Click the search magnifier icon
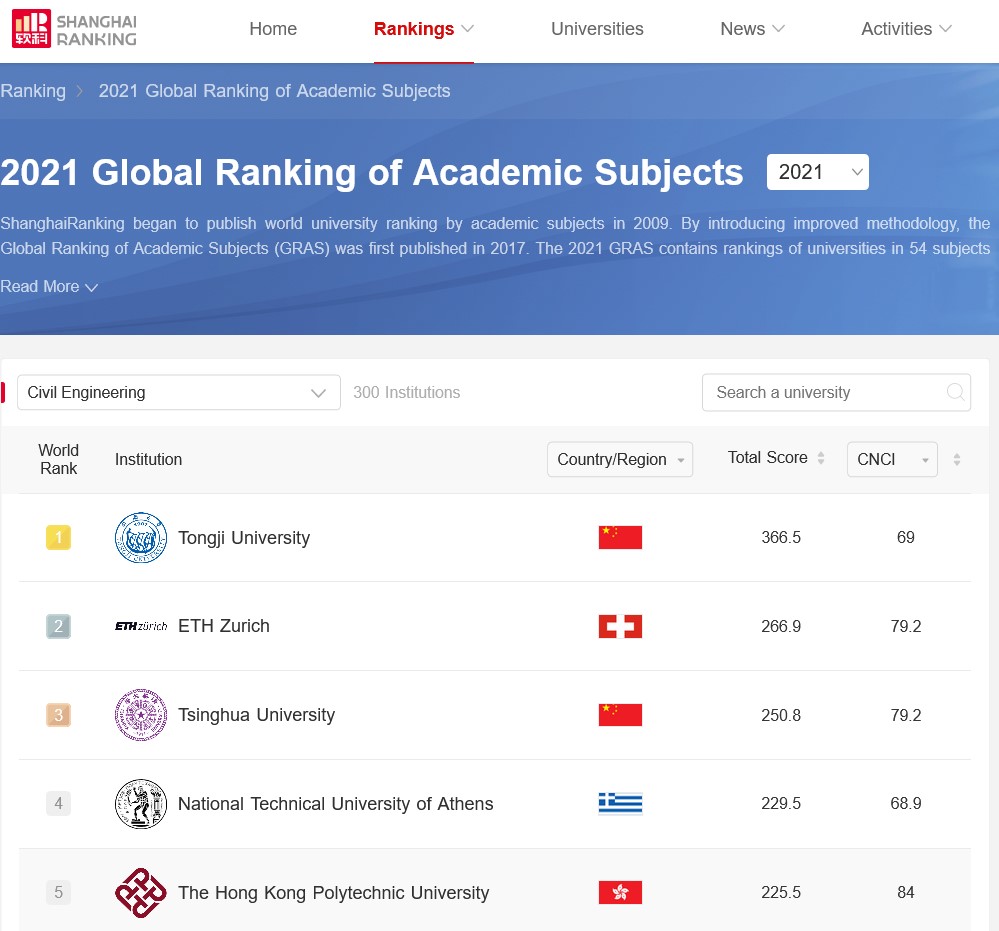Image resolution: width=999 pixels, height=931 pixels. coord(955,392)
